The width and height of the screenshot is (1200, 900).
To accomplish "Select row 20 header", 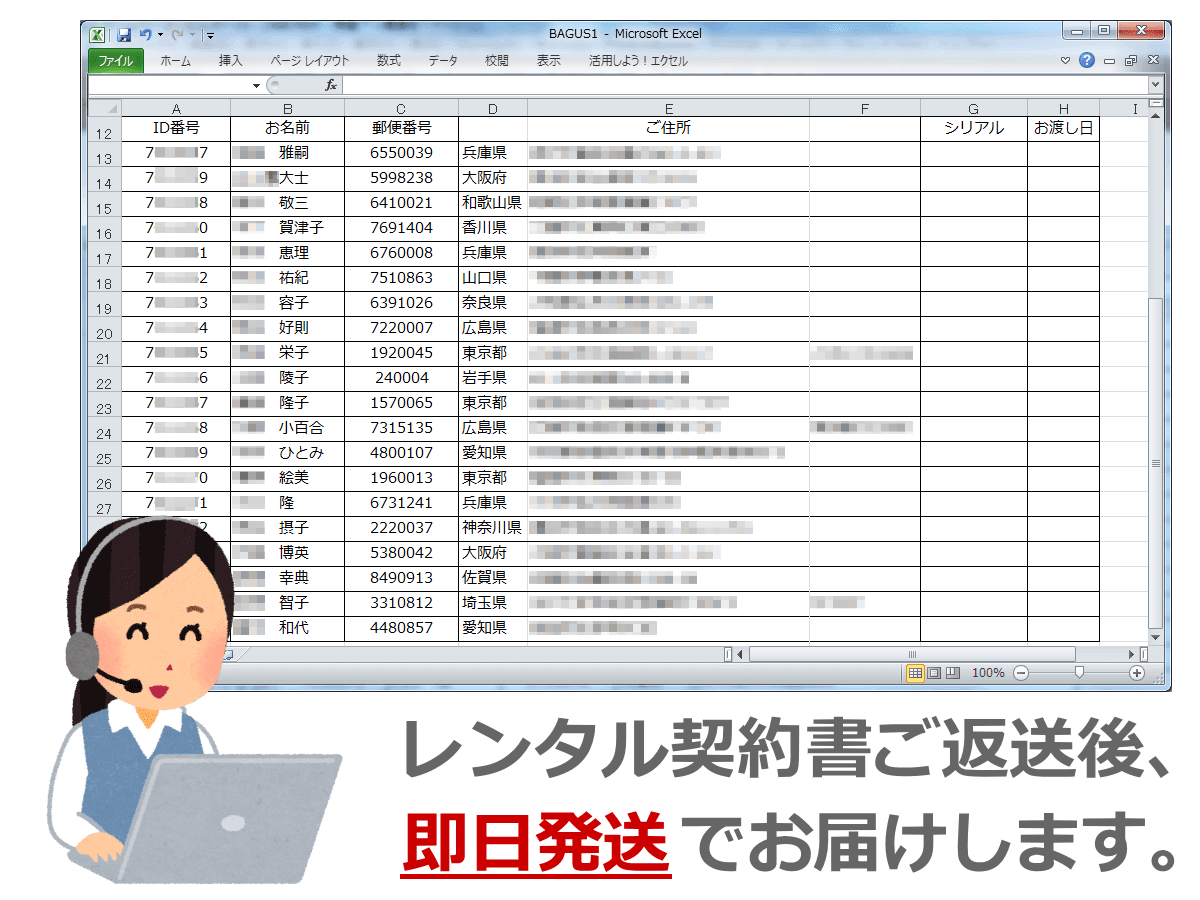I will [x=104, y=329].
